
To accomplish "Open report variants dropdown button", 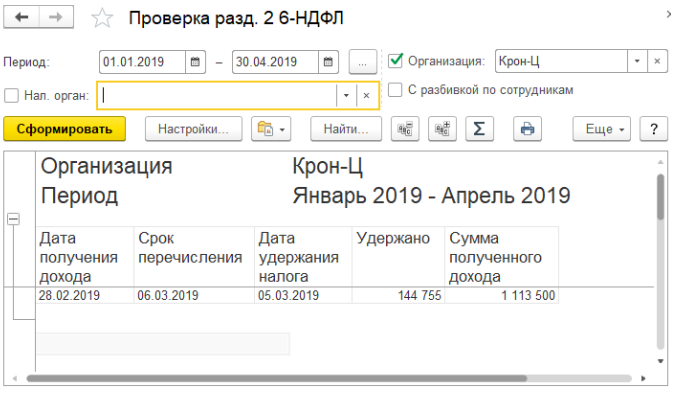I will 271,129.
